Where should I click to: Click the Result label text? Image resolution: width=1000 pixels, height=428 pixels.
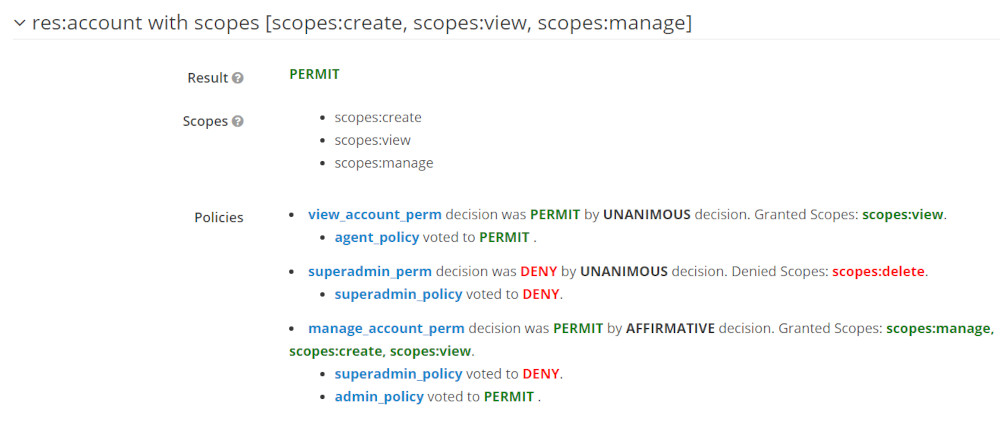pyautogui.click(x=207, y=78)
